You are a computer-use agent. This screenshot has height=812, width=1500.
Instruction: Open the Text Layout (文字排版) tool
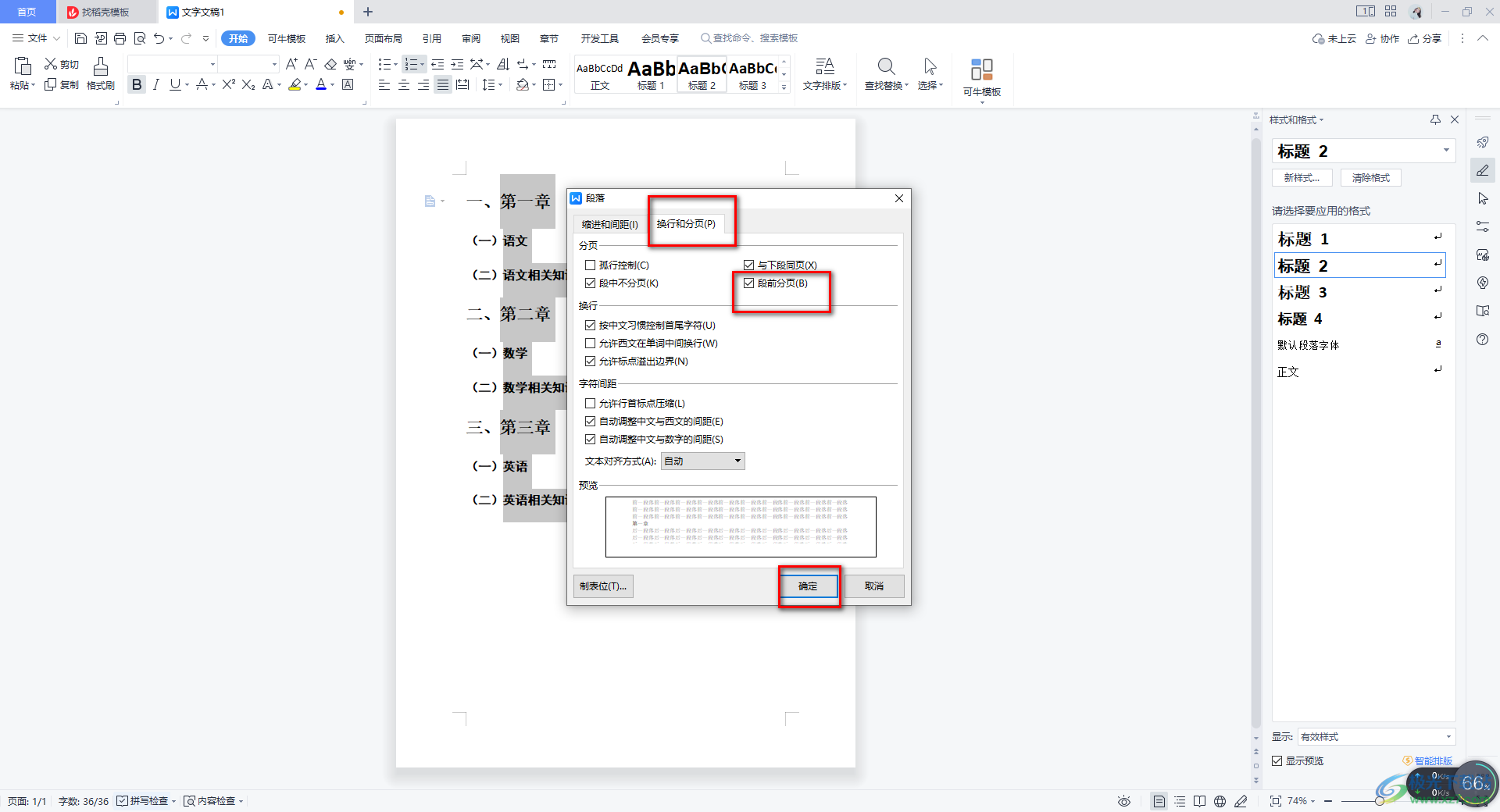pyautogui.click(x=825, y=74)
